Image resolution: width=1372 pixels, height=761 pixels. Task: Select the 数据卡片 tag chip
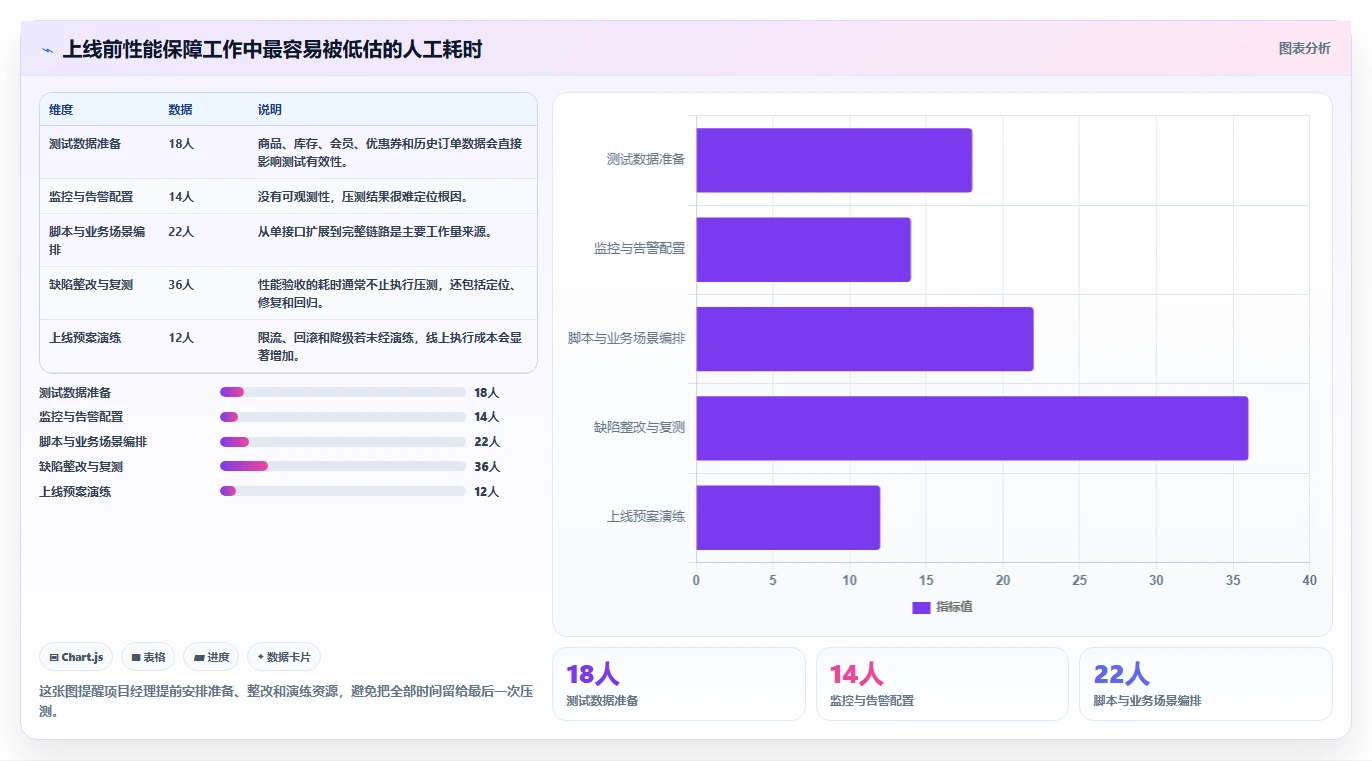pyautogui.click(x=284, y=657)
